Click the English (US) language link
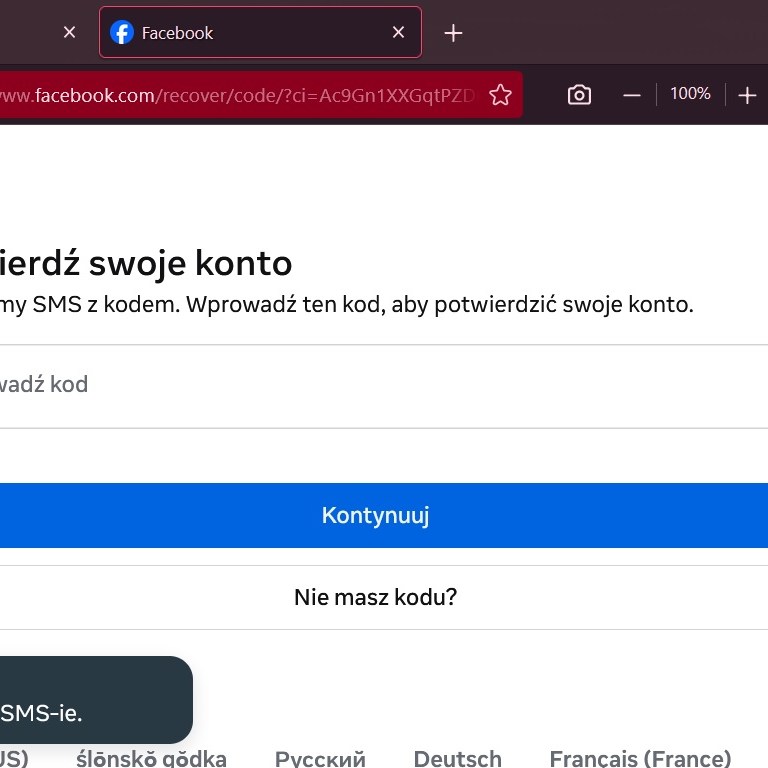The image size is (768, 768). (x=12, y=758)
